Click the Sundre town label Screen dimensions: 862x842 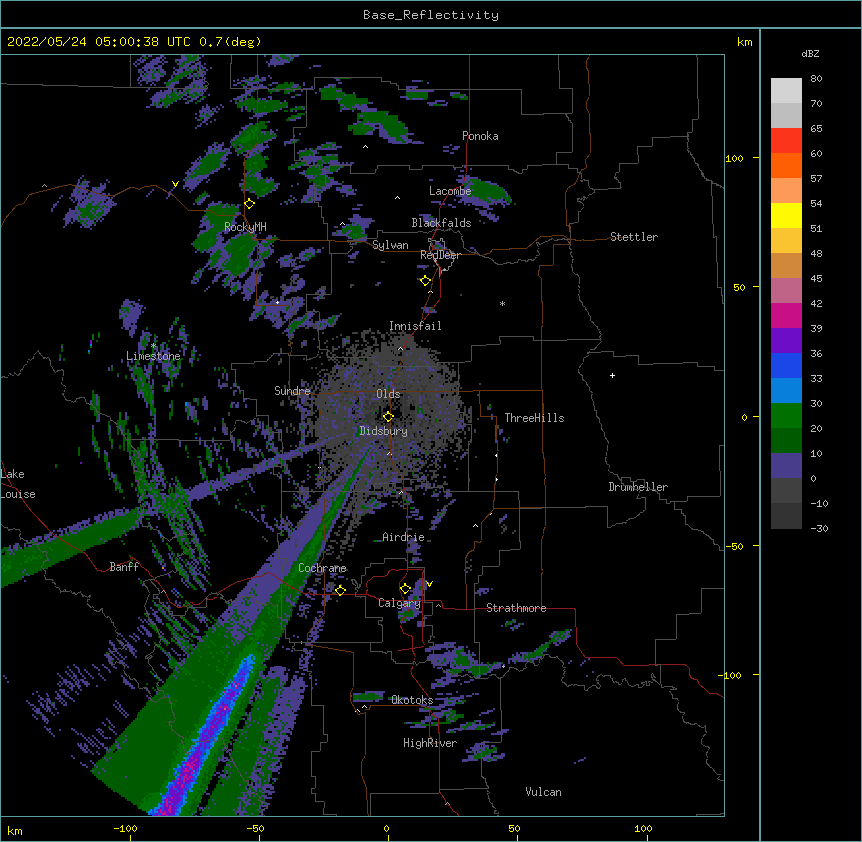pos(292,391)
